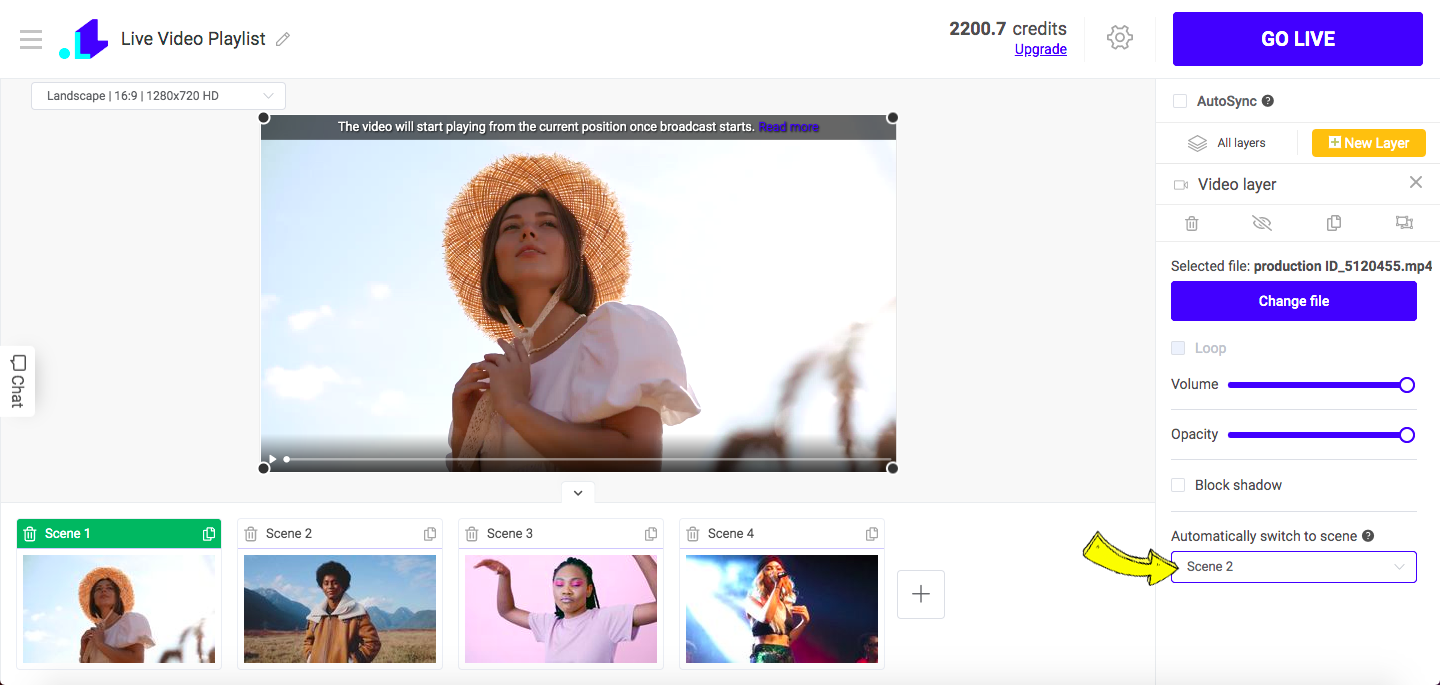Open the Read more link
The image size is (1440, 685).
tap(789, 127)
